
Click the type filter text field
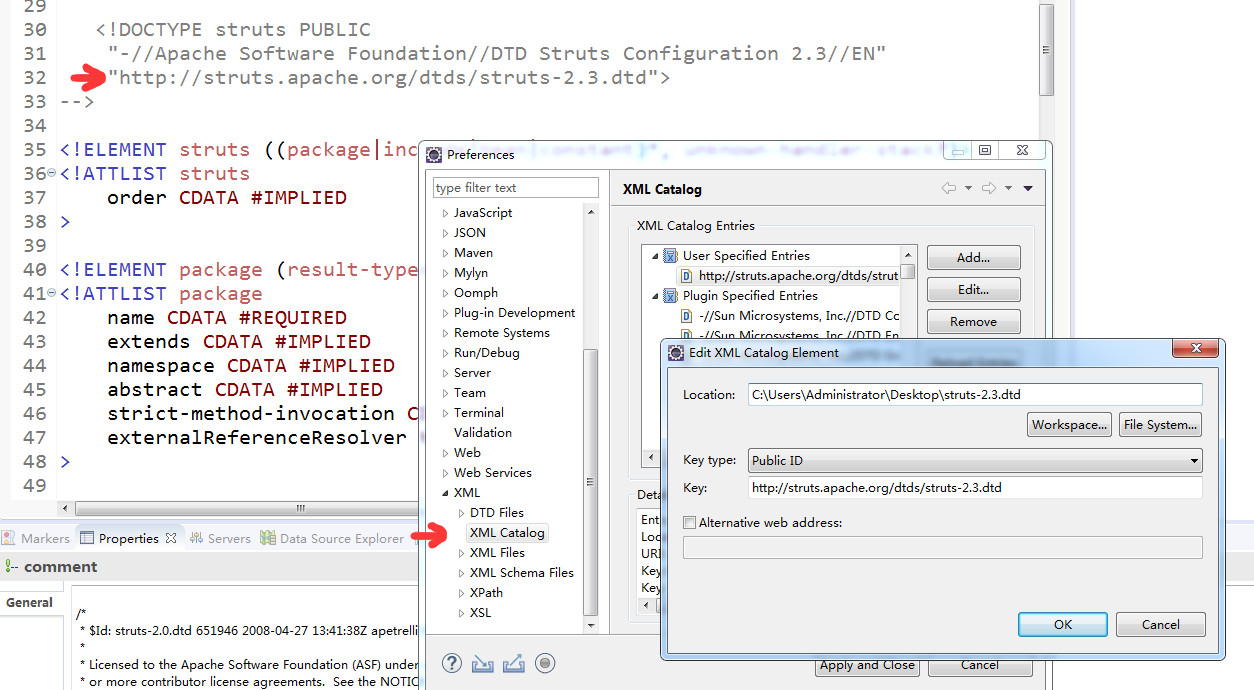[x=515, y=188]
